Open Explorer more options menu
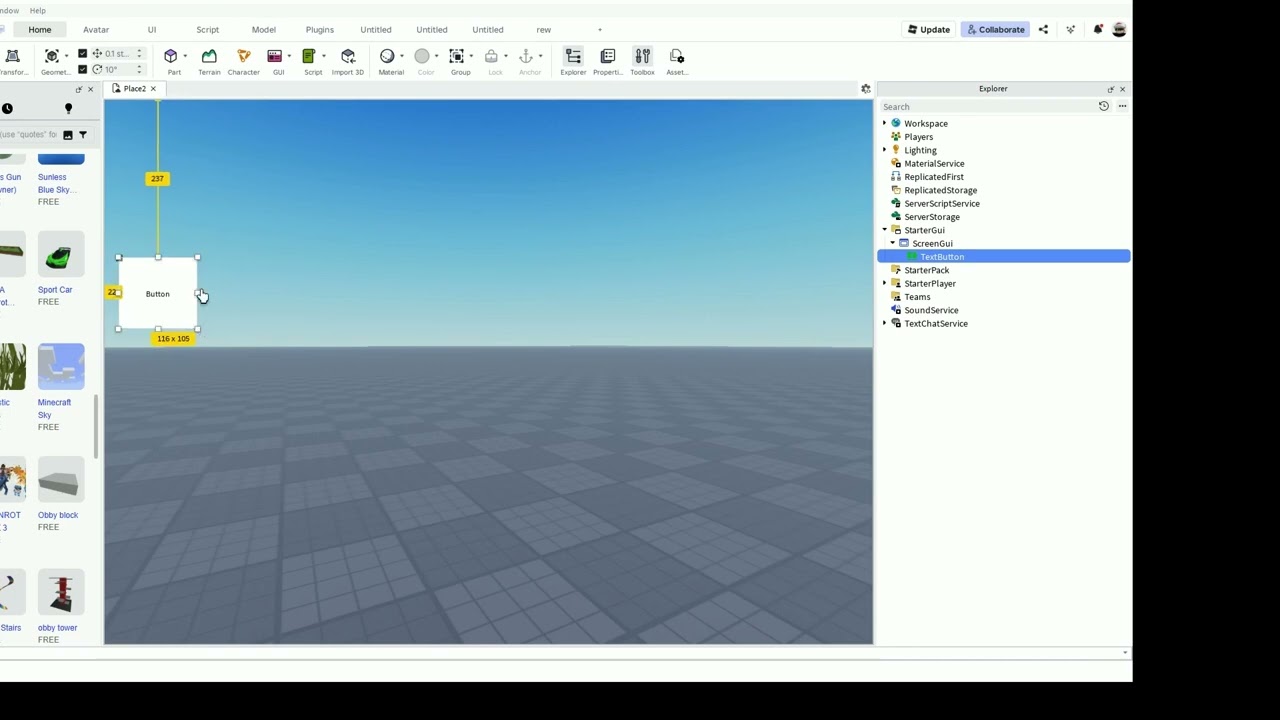Image resolution: width=1280 pixels, height=720 pixels. coord(1122,106)
